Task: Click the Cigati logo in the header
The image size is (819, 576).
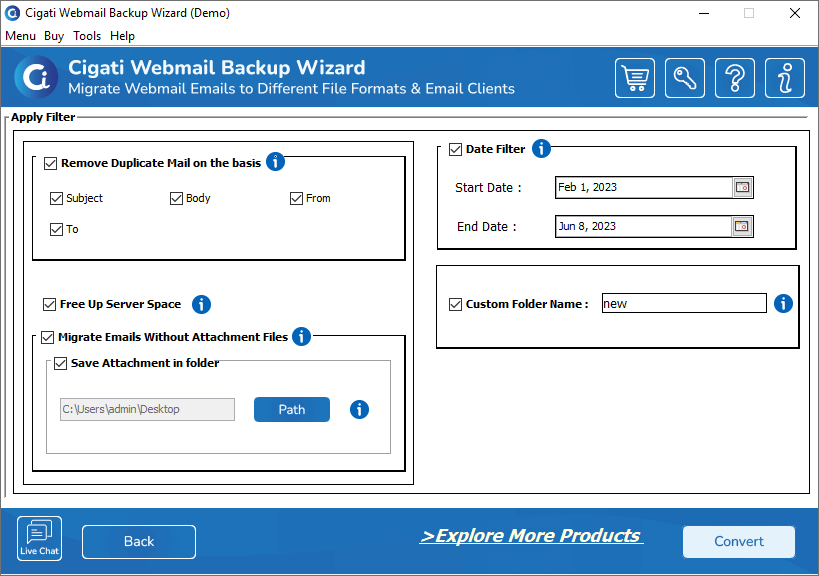Action: click(x=36, y=77)
